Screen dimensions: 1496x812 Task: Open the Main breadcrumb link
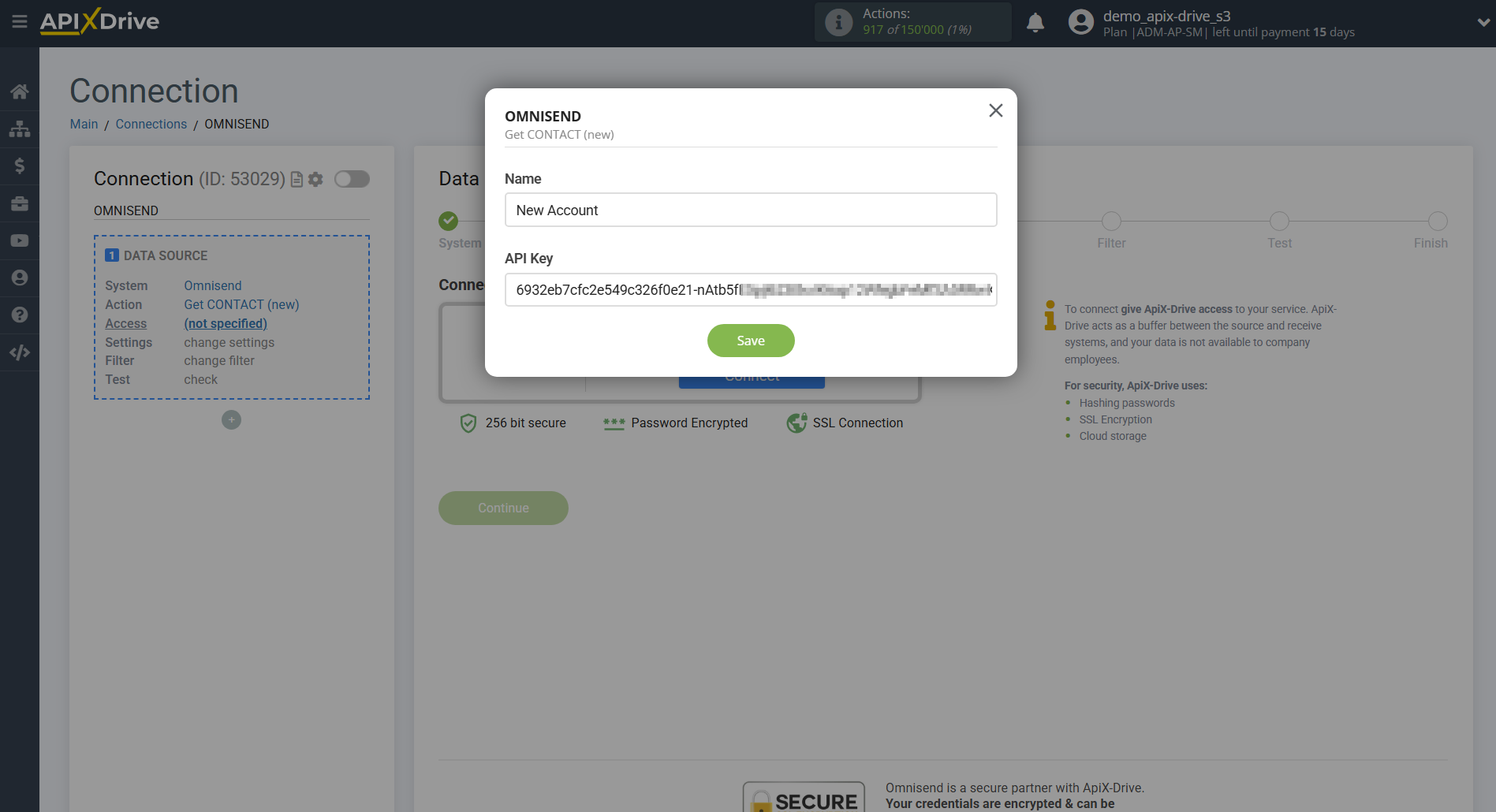coord(84,124)
